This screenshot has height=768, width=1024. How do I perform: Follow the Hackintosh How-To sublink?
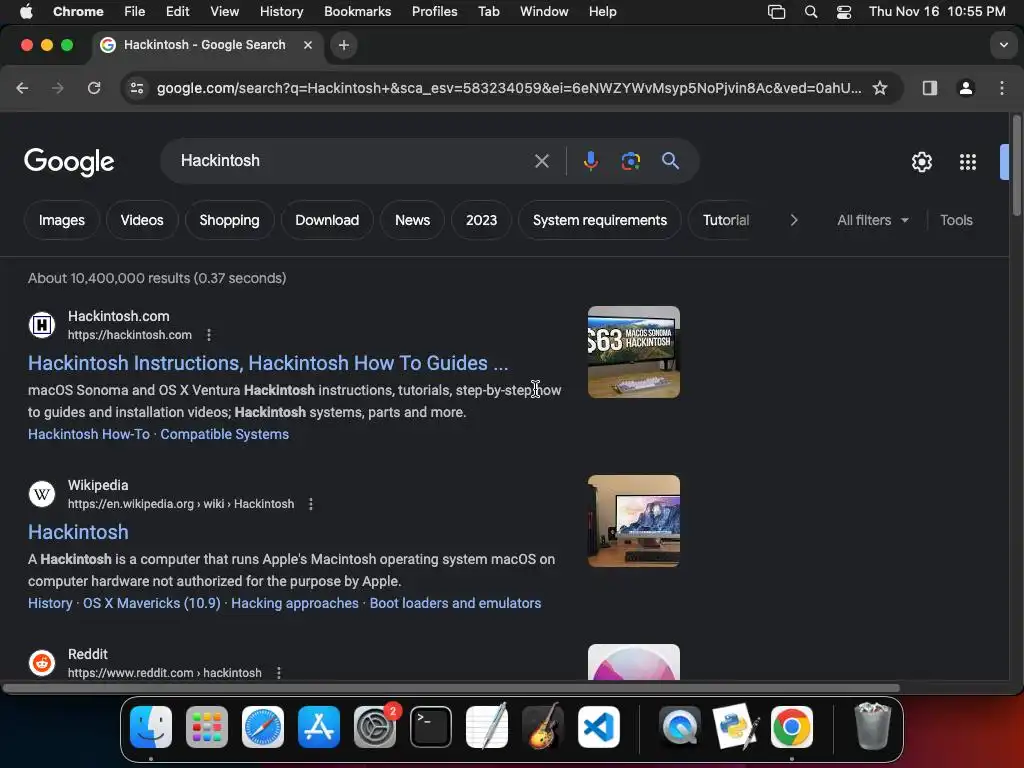tap(89, 434)
